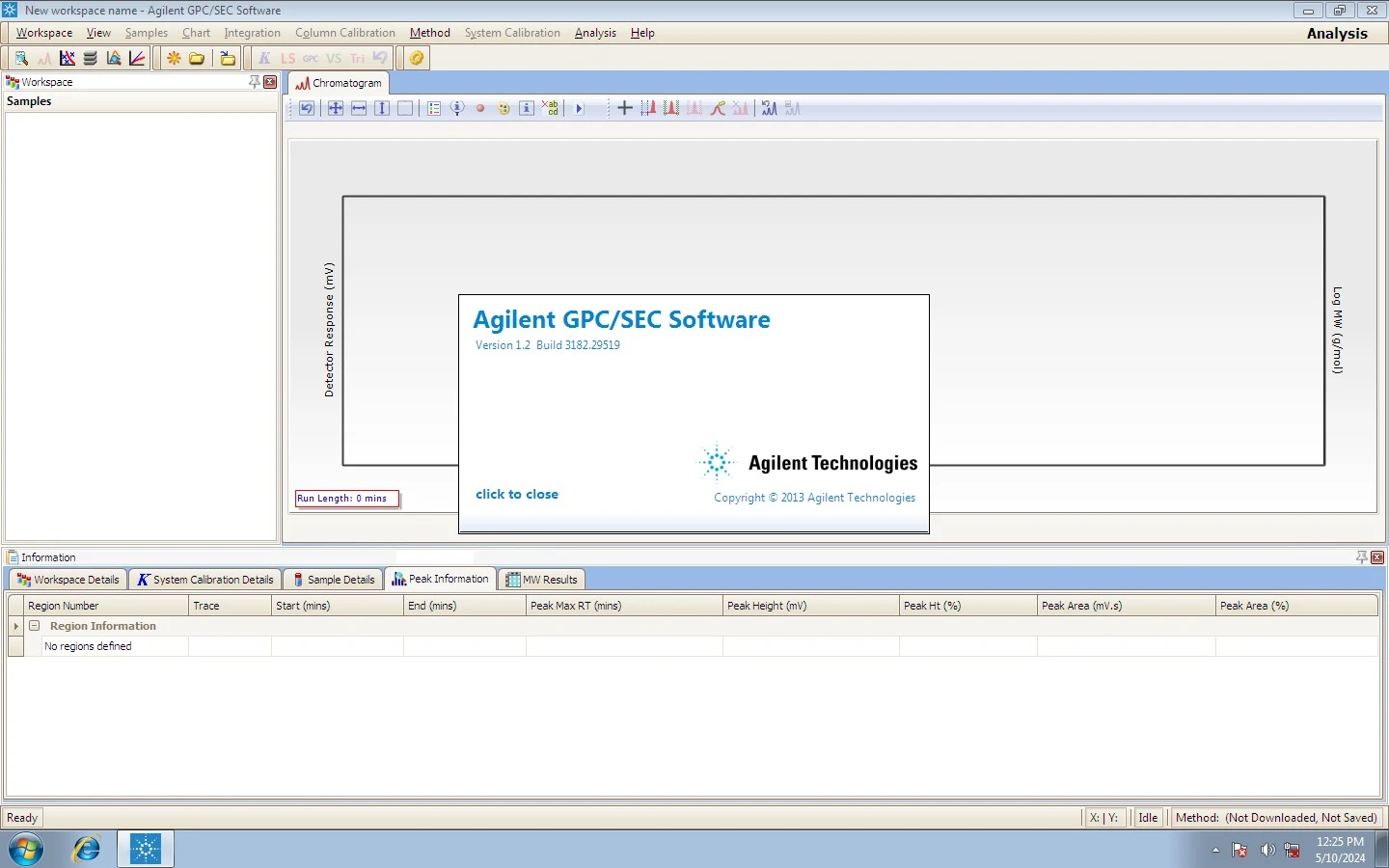Click the red peak with green markers icon
The height and width of the screenshot is (868, 1389).
coord(671,108)
